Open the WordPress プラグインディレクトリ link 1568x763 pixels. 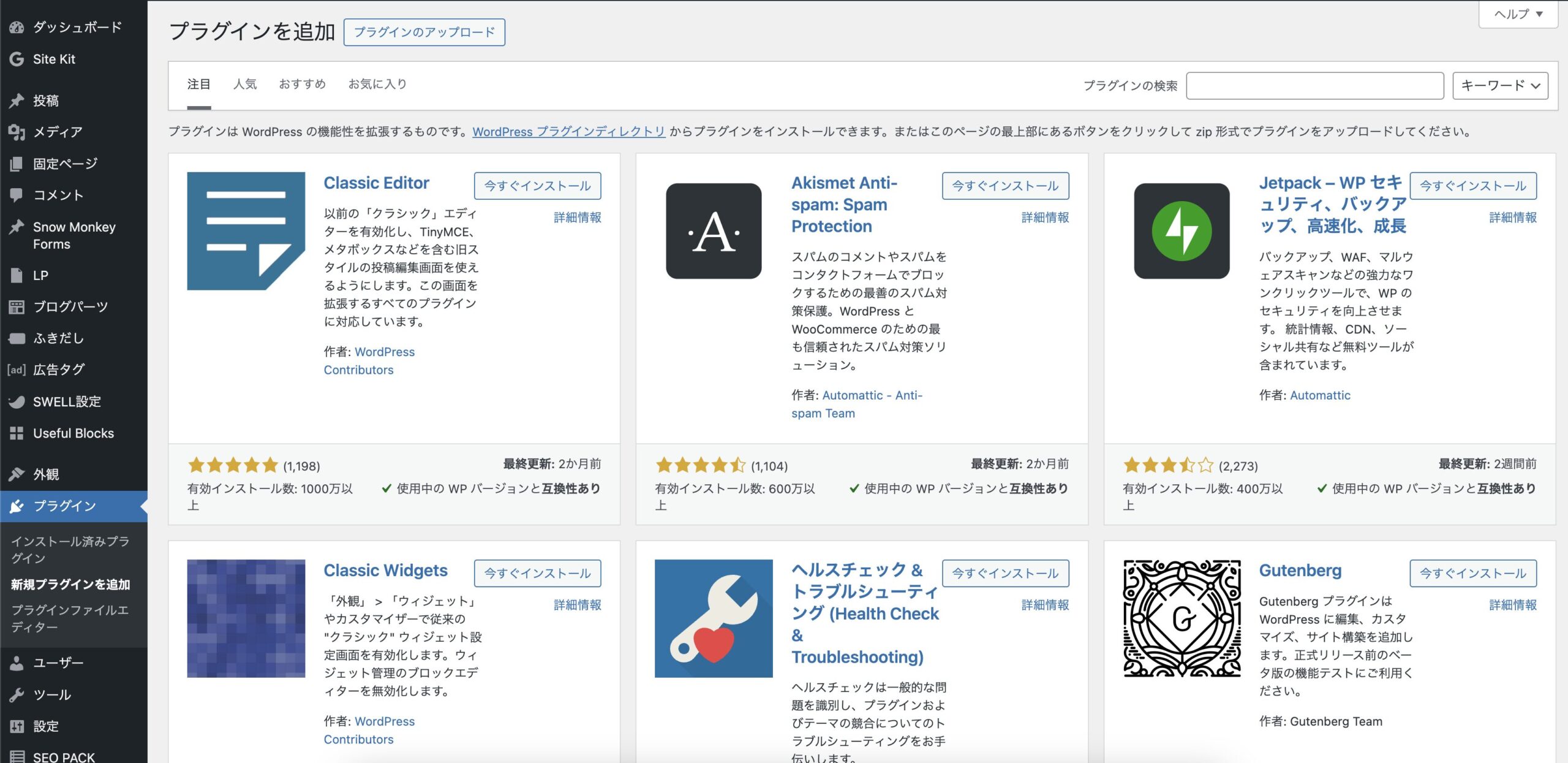click(568, 132)
